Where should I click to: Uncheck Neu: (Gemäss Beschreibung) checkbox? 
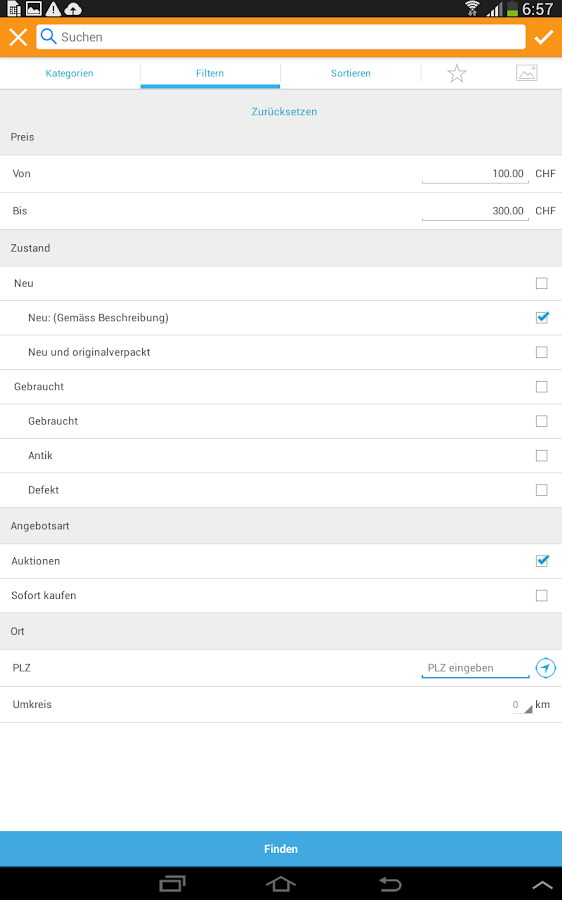tap(542, 317)
